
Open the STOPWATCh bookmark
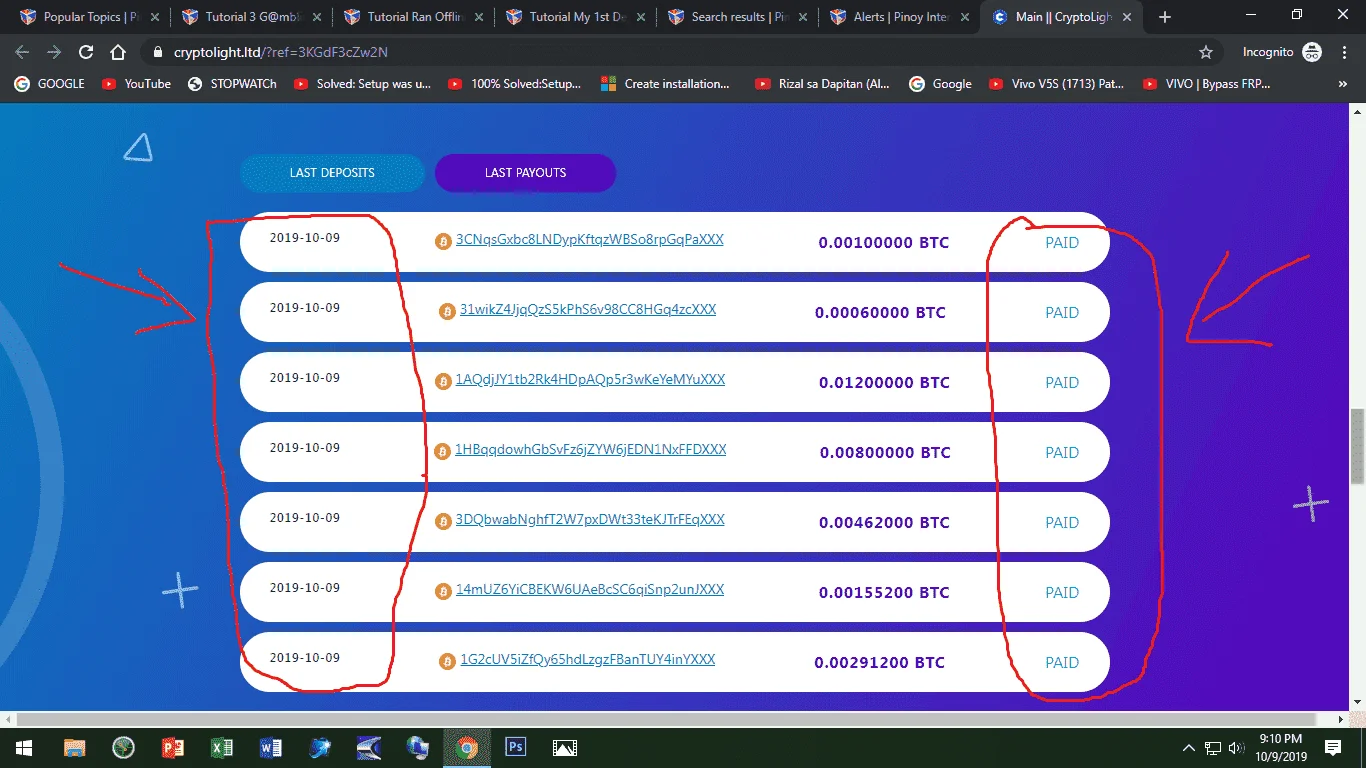(x=232, y=84)
